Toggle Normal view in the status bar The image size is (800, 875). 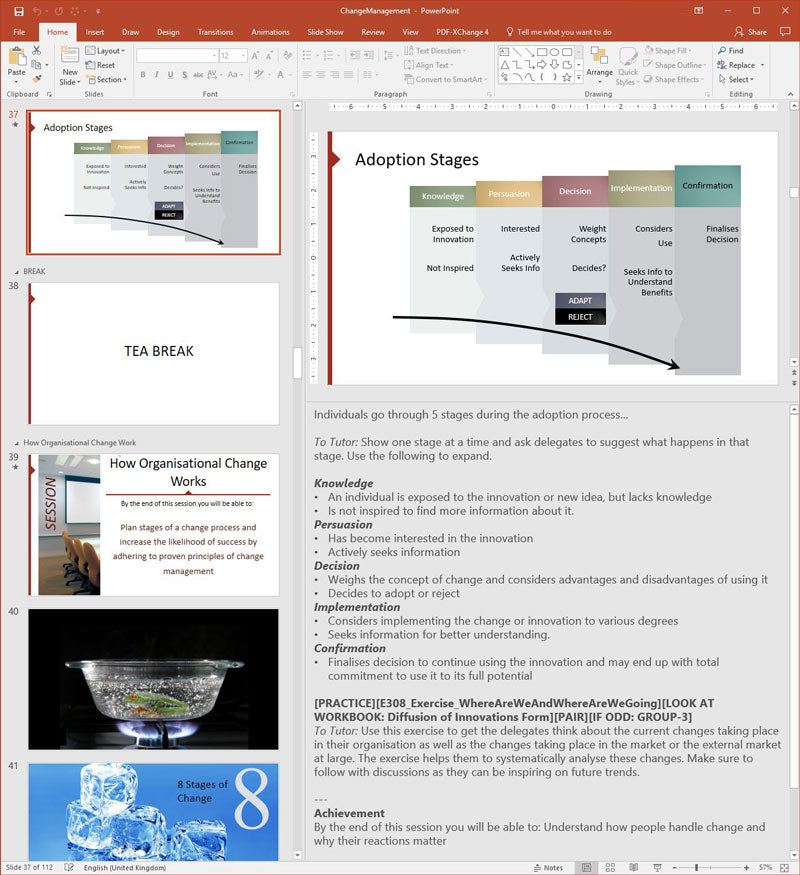click(x=586, y=867)
